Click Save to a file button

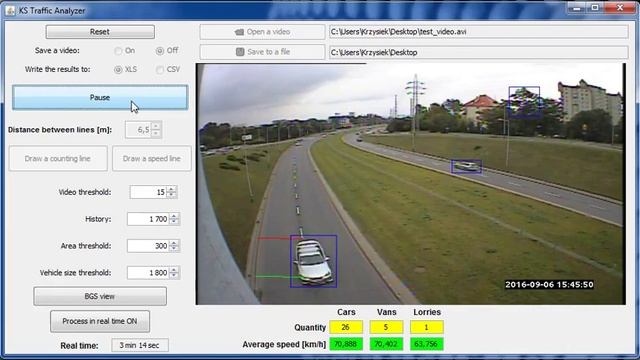(262, 52)
